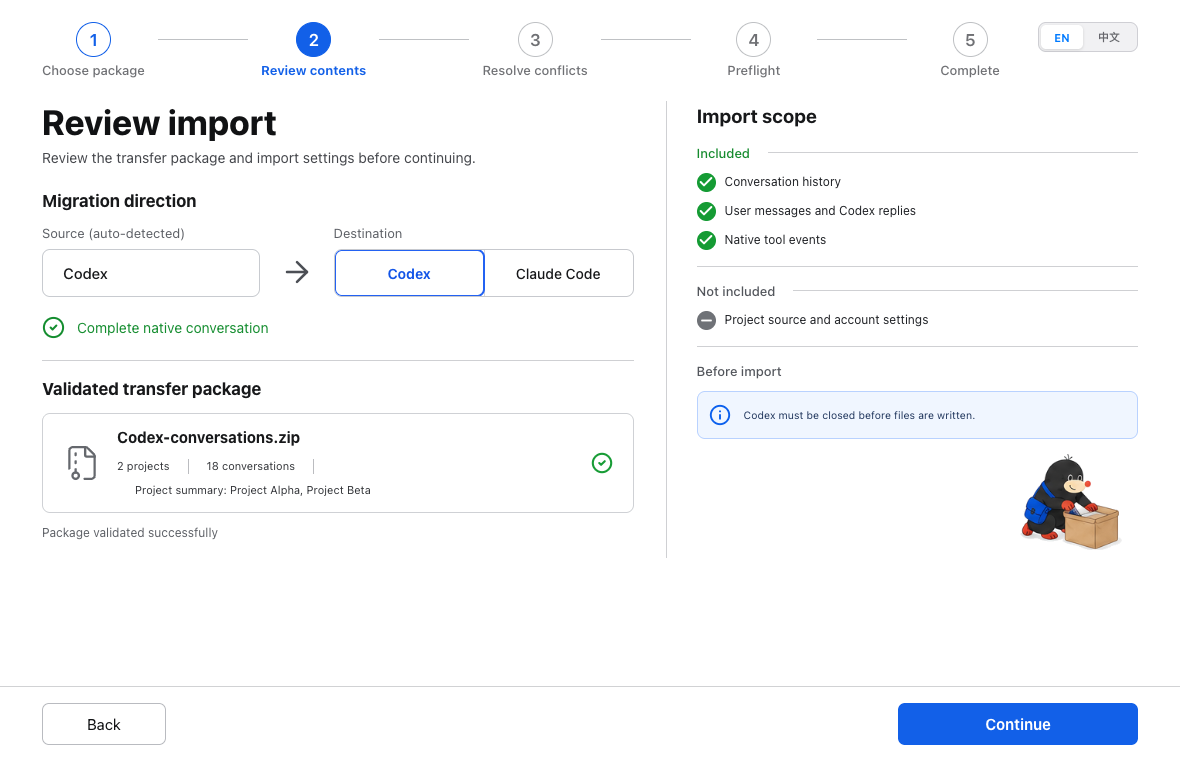The height and width of the screenshot is (760, 1180).
Task: Select the Codex-conversations.zip file name
Action: tap(208, 437)
